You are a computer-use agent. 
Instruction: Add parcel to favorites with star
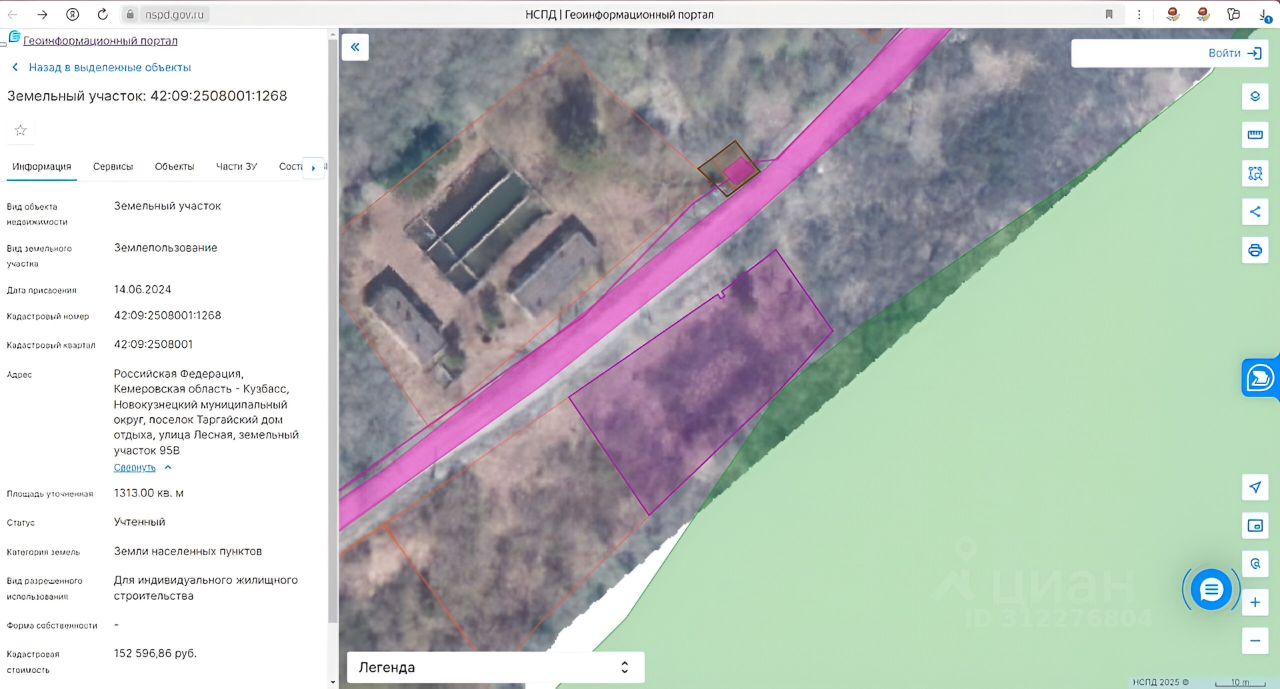20,130
